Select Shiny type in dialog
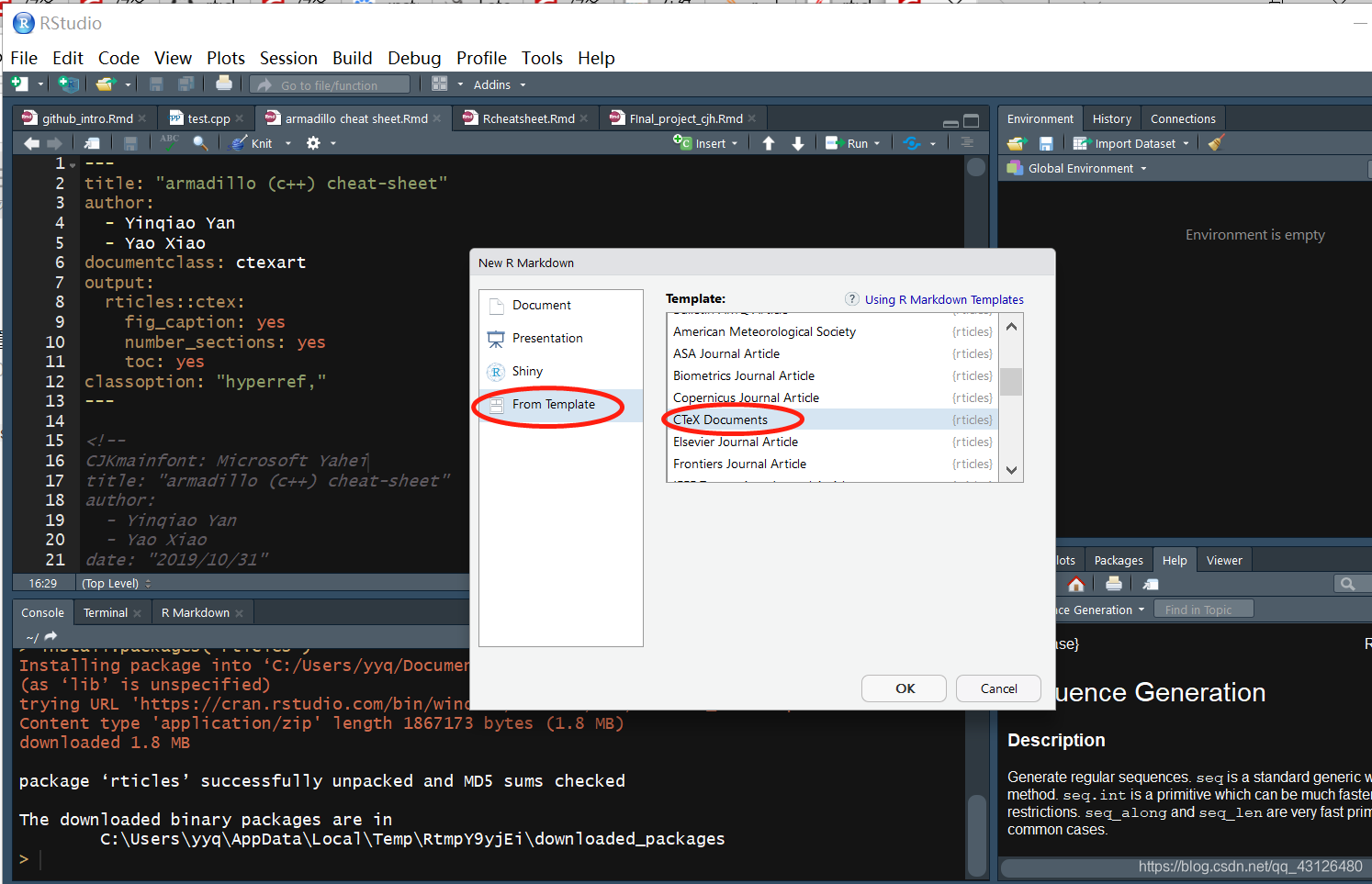The image size is (1372, 884). [561, 372]
